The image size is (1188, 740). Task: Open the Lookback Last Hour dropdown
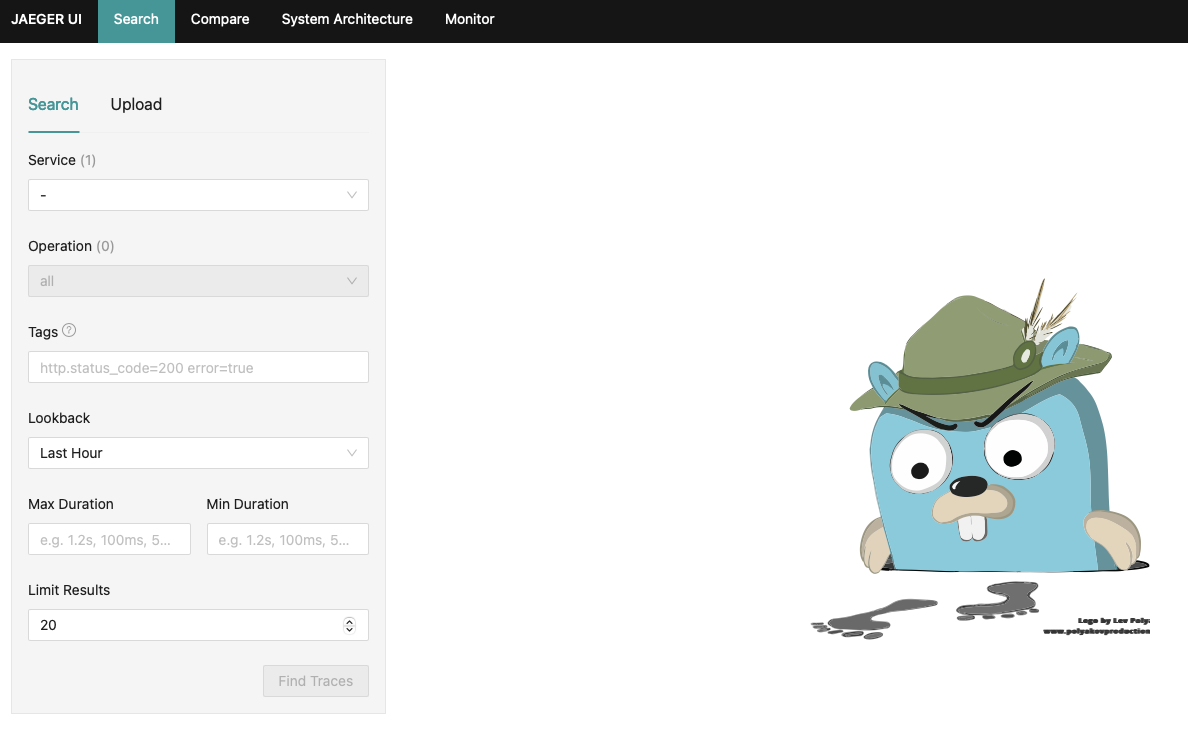(x=198, y=453)
